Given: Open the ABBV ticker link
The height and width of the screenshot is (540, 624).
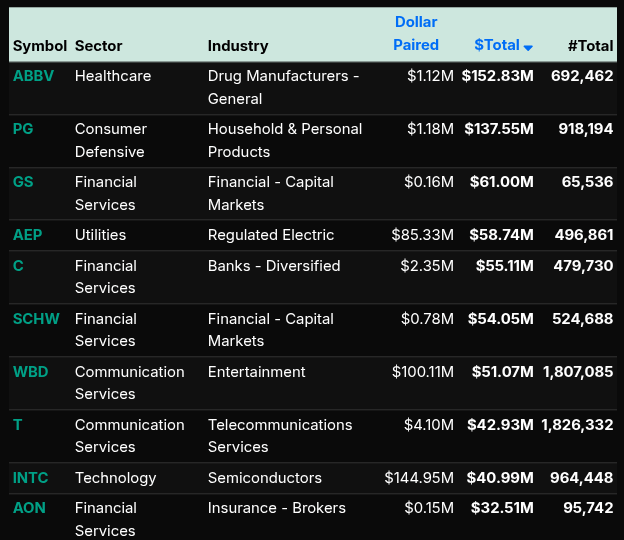Looking at the screenshot, I should point(33,76).
